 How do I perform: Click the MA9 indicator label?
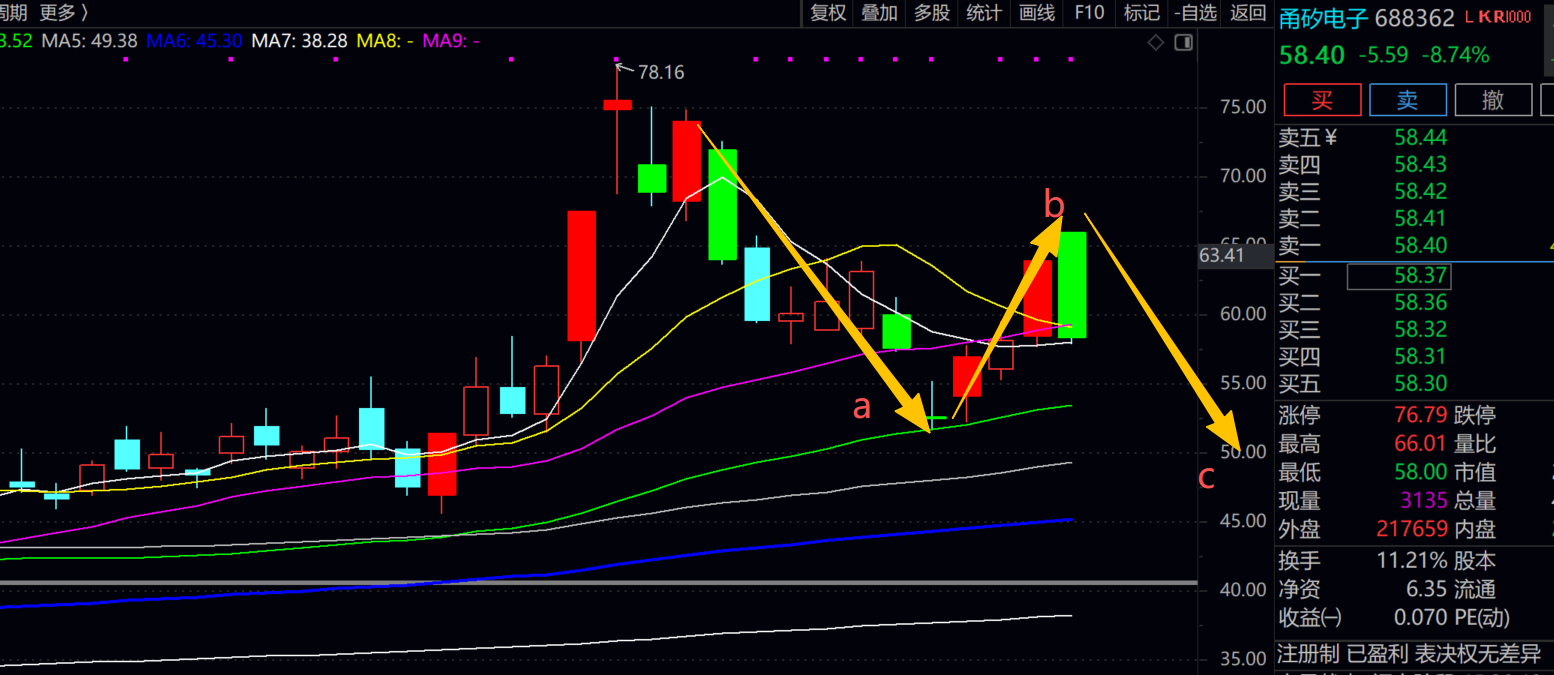(x=452, y=41)
